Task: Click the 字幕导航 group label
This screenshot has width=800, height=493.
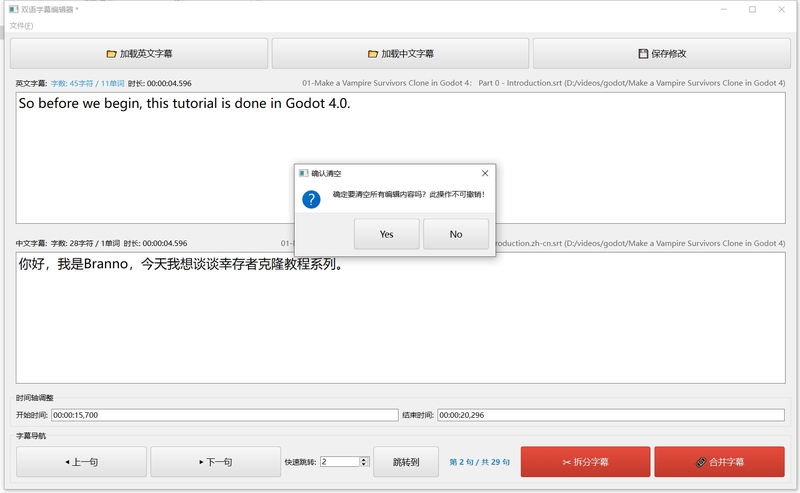Action: click(x=31, y=436)
